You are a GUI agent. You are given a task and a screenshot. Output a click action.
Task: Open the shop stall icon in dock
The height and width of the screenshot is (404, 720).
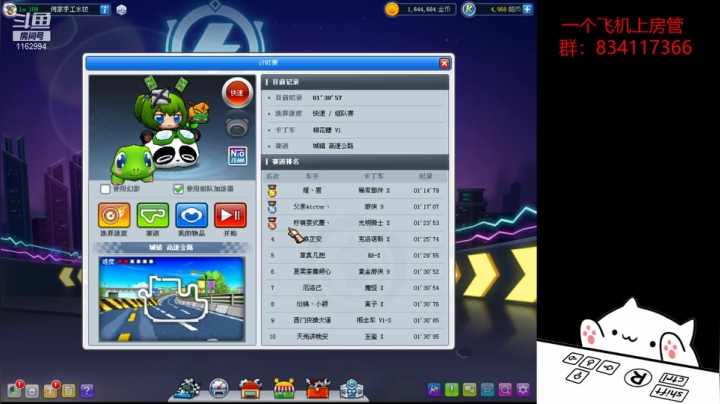284,388
